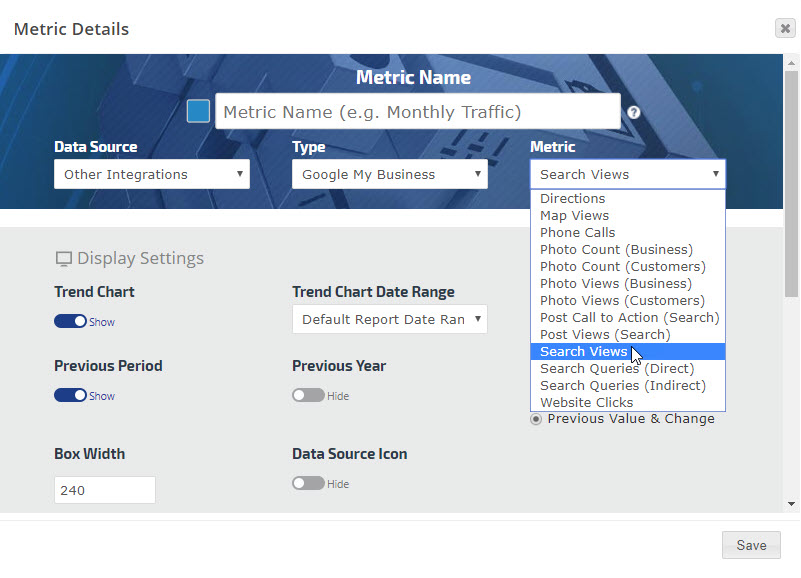The height and width of the screenshot is (578, 801).
Task: Pick Website Clicks from the list
Action: coord(586,403)
